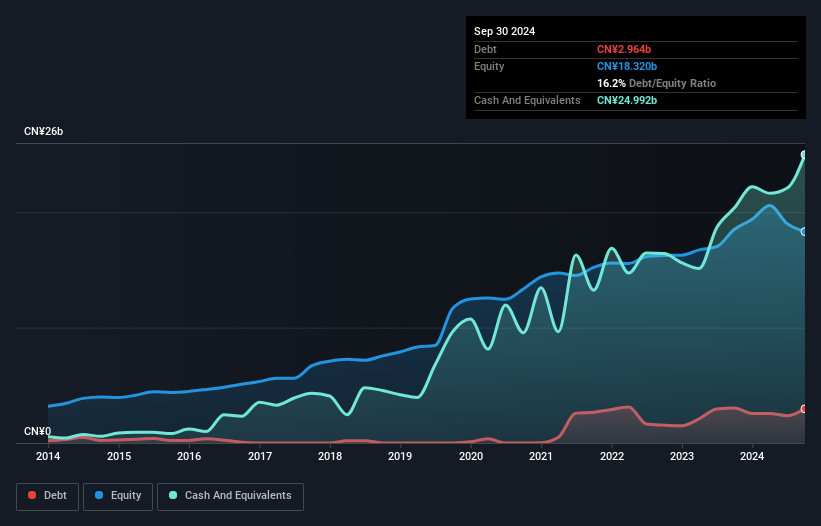
Task: Click the 2020 x-axis label
Action: [x=471, y=456]
